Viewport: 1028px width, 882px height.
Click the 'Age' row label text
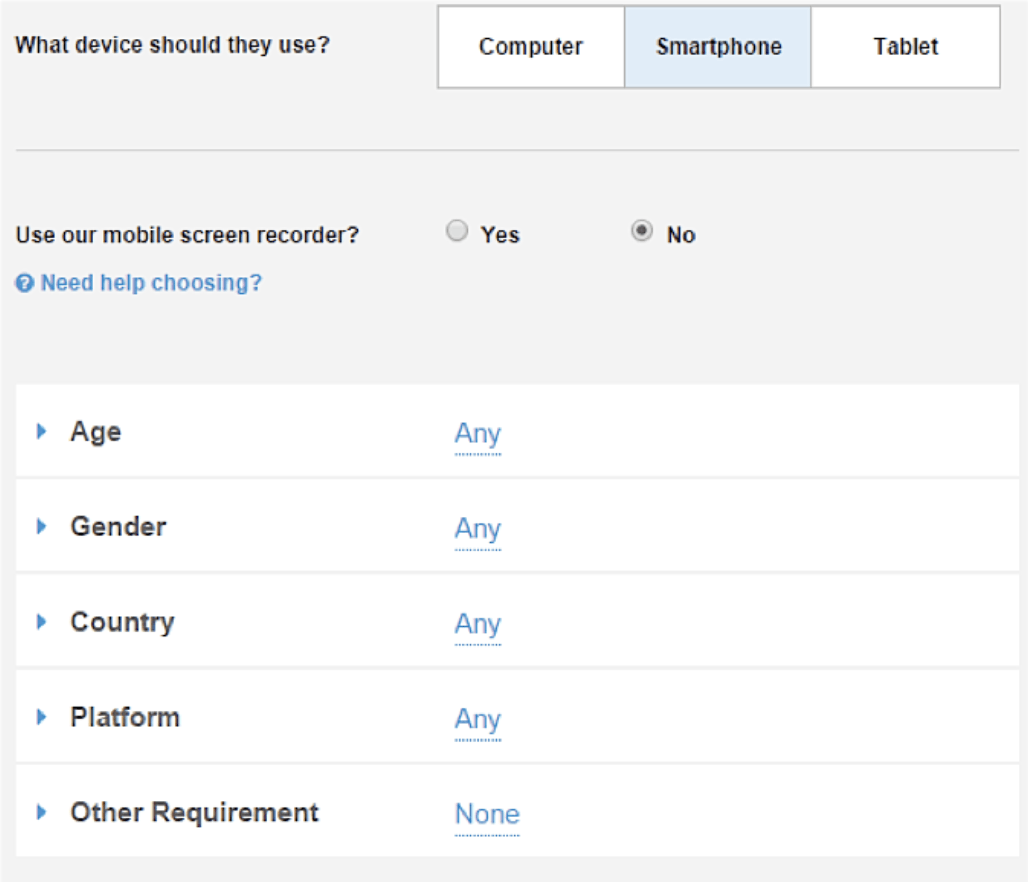(x=95, y=431)
